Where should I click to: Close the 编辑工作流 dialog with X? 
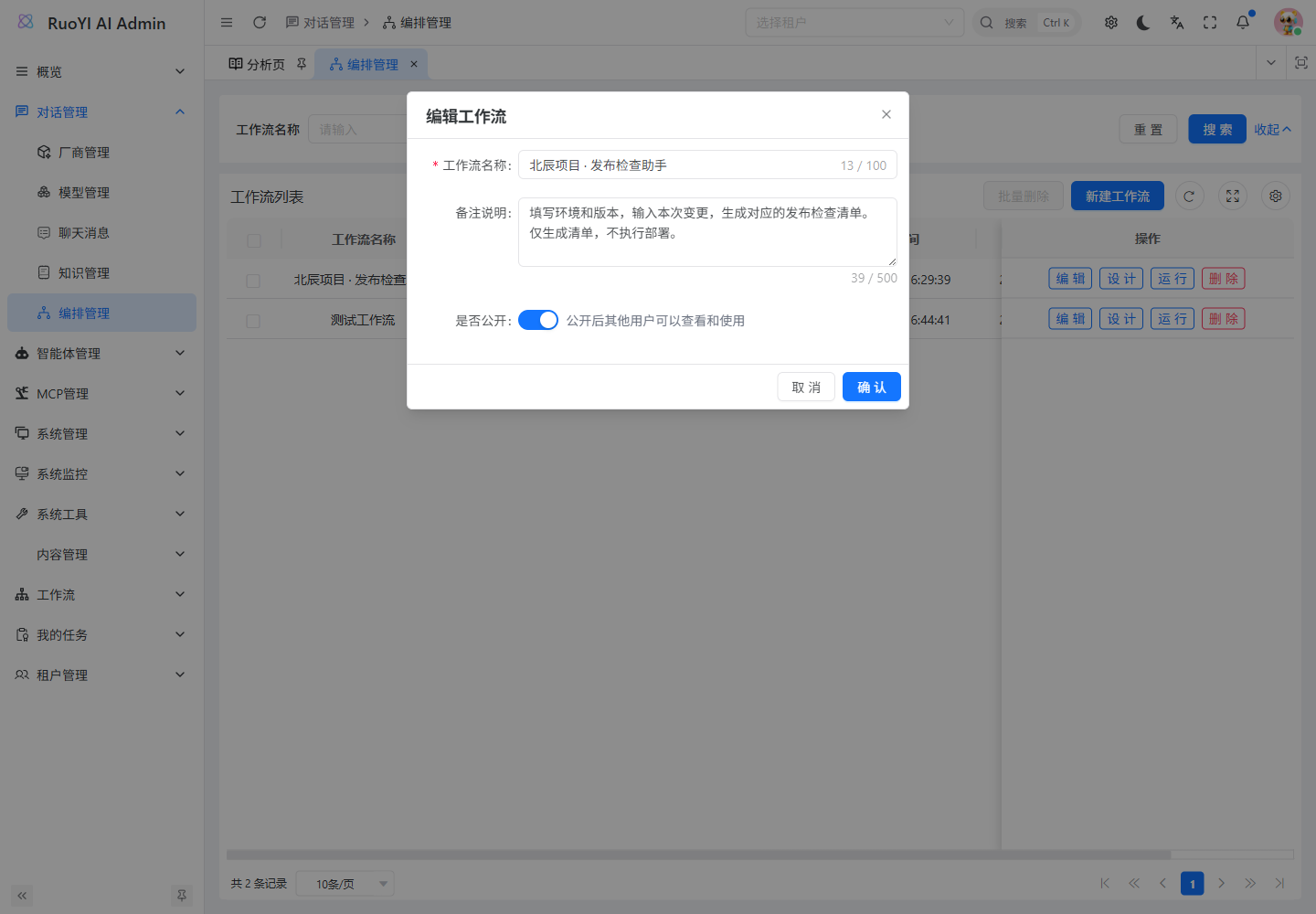(x=886, y=114)
